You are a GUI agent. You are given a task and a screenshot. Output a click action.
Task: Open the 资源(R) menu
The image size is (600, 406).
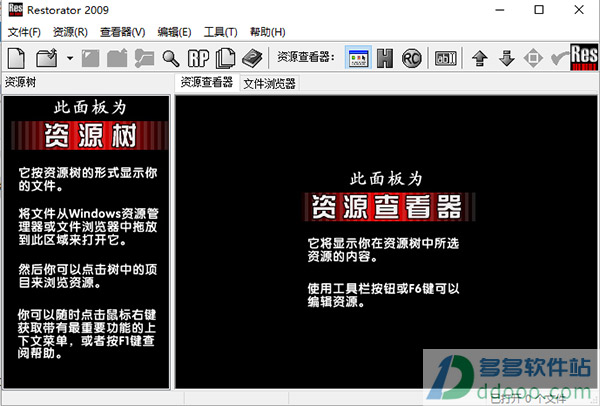pyautogui.click(x=70, y=32)
